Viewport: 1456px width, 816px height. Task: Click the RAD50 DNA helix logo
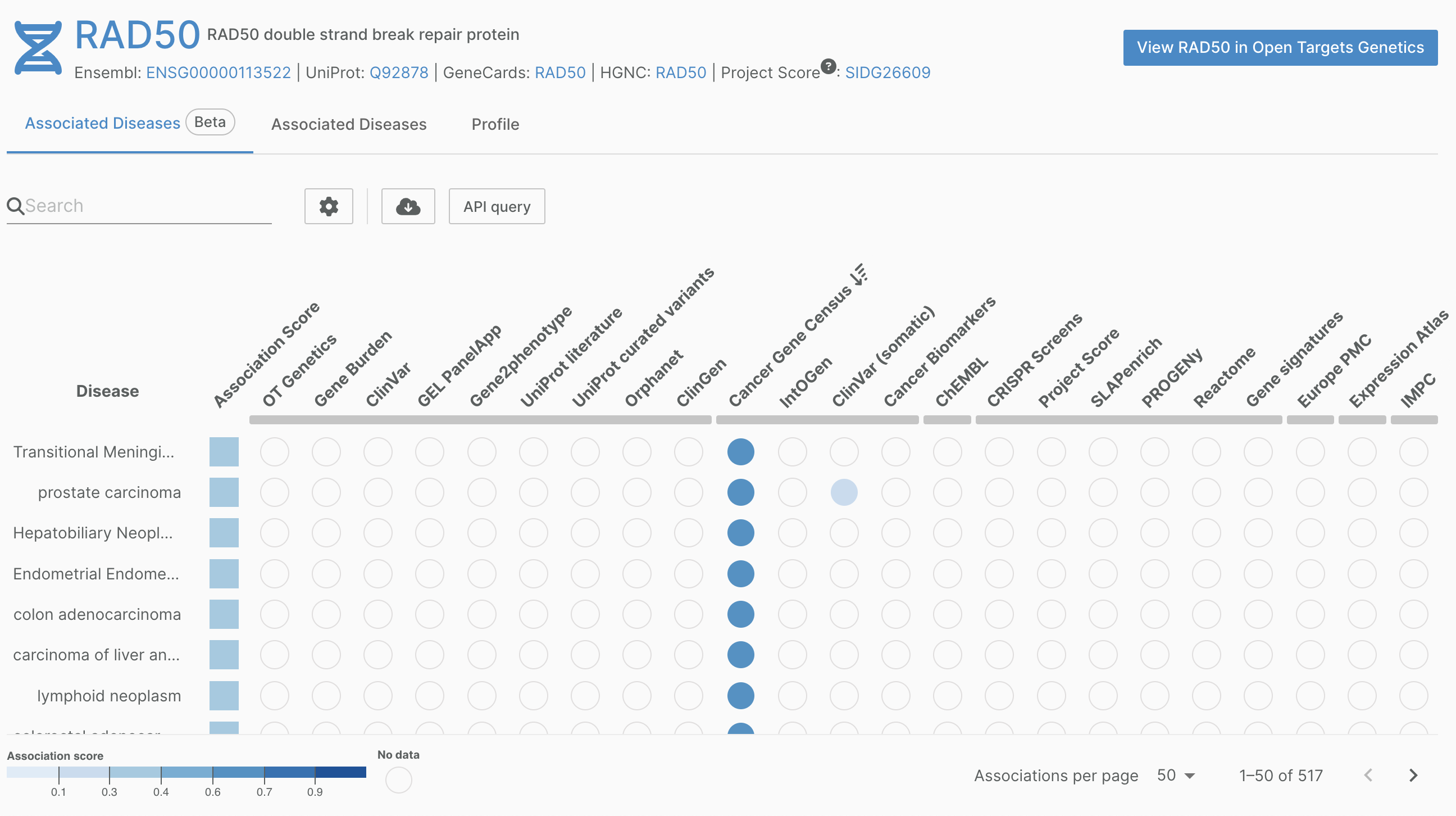coord(38,47)
